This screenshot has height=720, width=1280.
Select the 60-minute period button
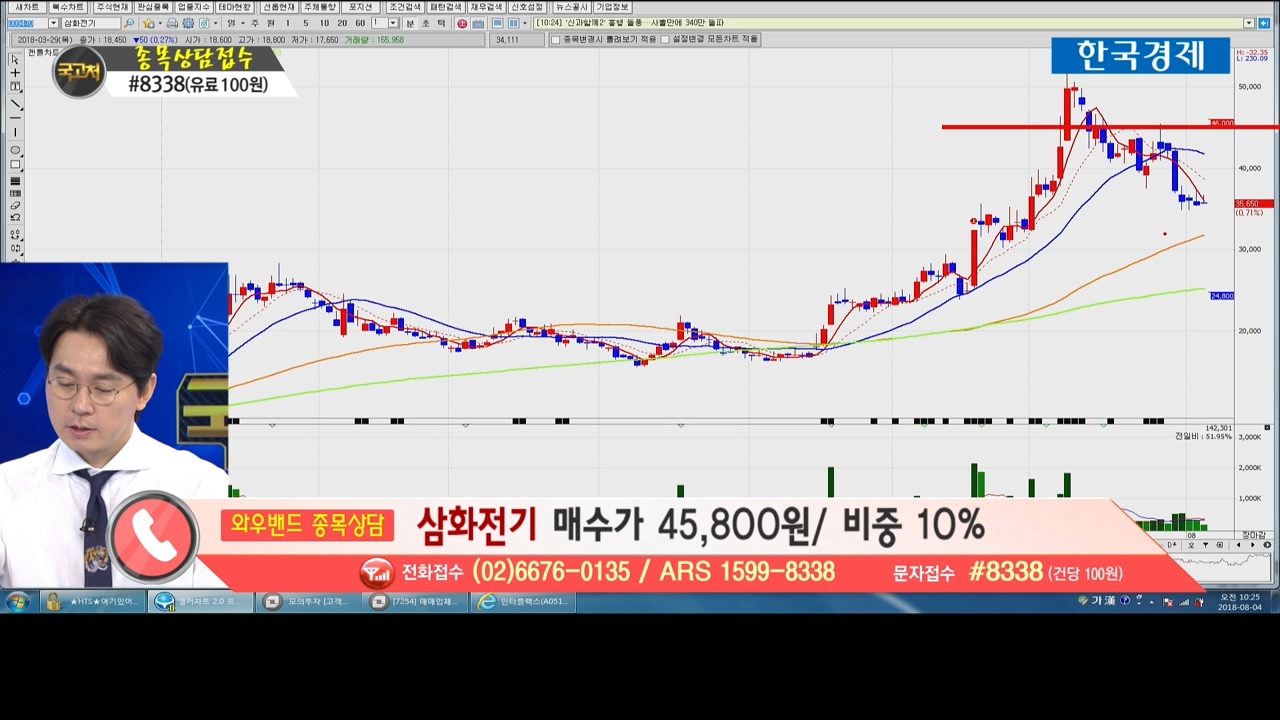(360, 23)
